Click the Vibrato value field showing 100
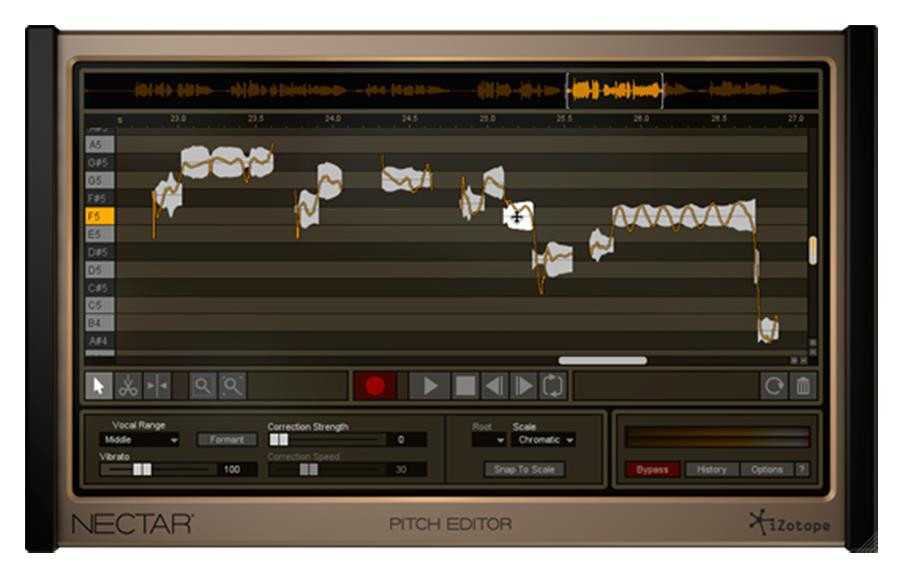900x584 pixels. click(x=238, y=470)
